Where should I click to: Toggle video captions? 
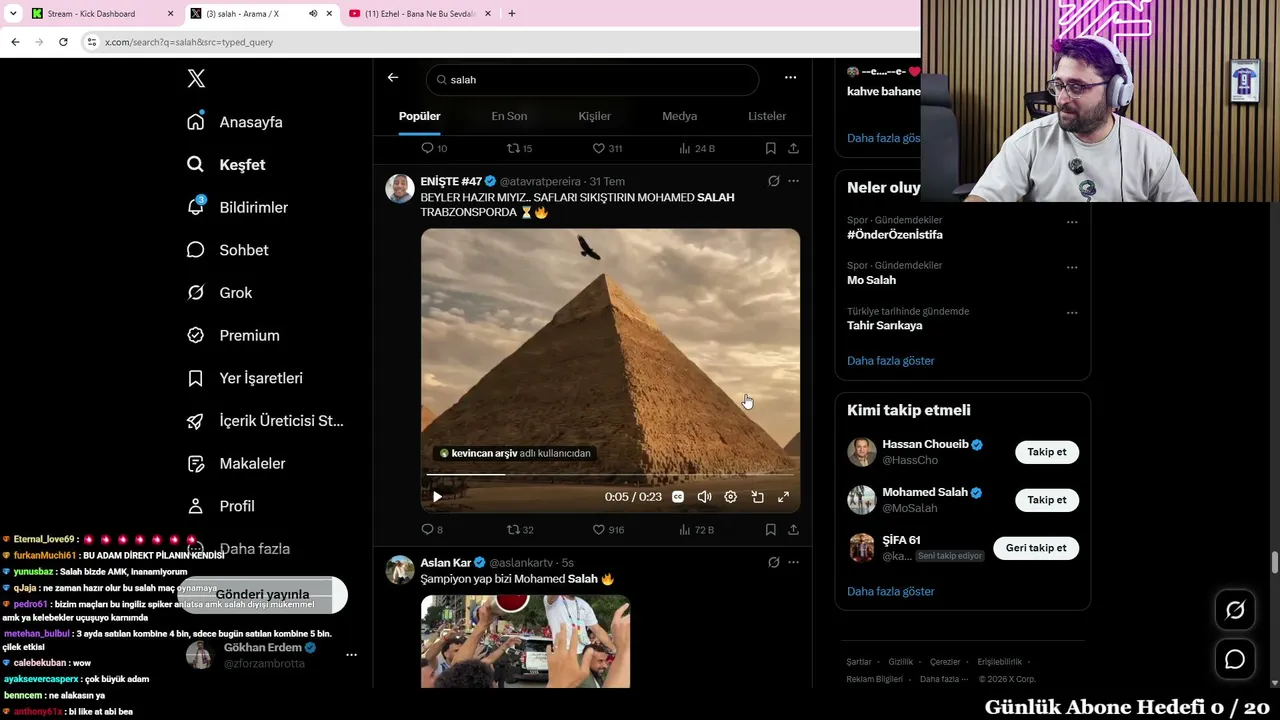[x=678, y=497]
